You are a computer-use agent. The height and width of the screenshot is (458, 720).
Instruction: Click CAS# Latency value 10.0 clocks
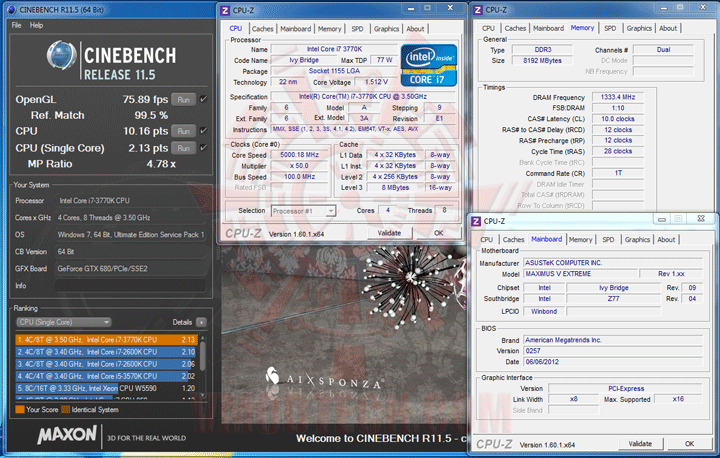[618, 119]
